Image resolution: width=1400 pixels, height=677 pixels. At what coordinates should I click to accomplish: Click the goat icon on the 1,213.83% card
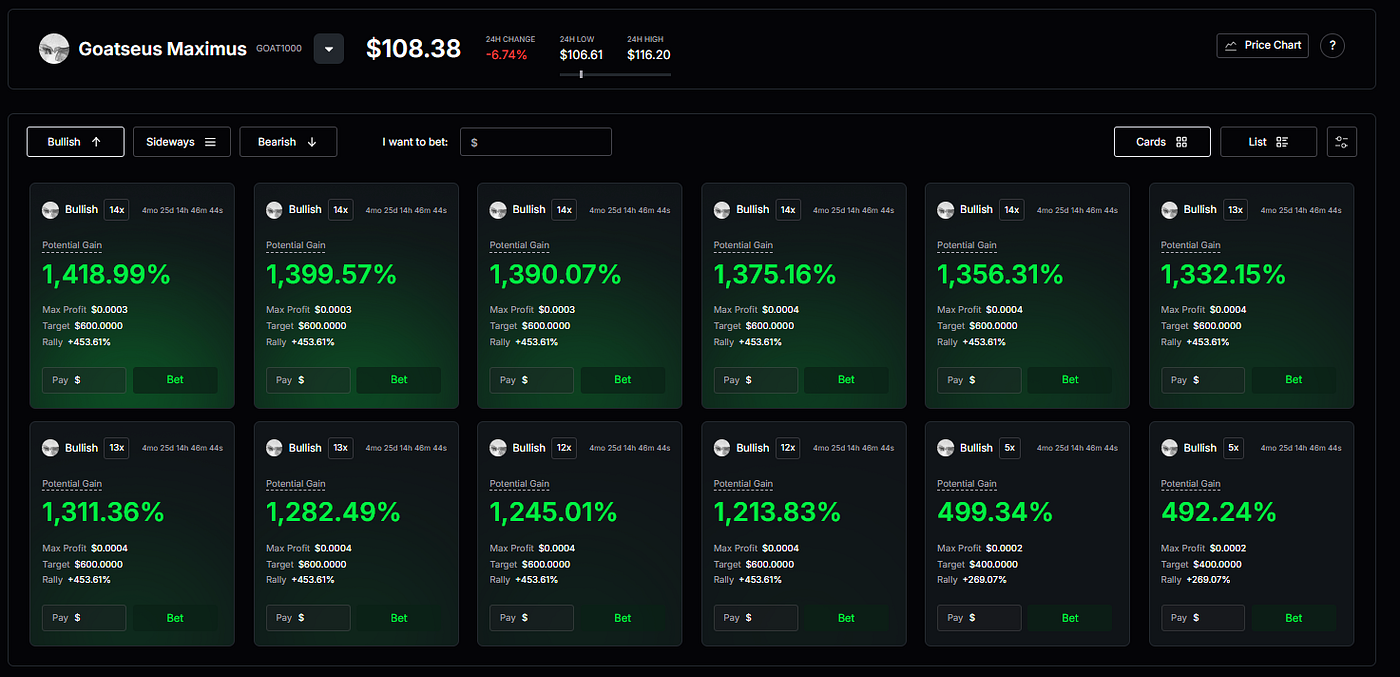[723, 448]
